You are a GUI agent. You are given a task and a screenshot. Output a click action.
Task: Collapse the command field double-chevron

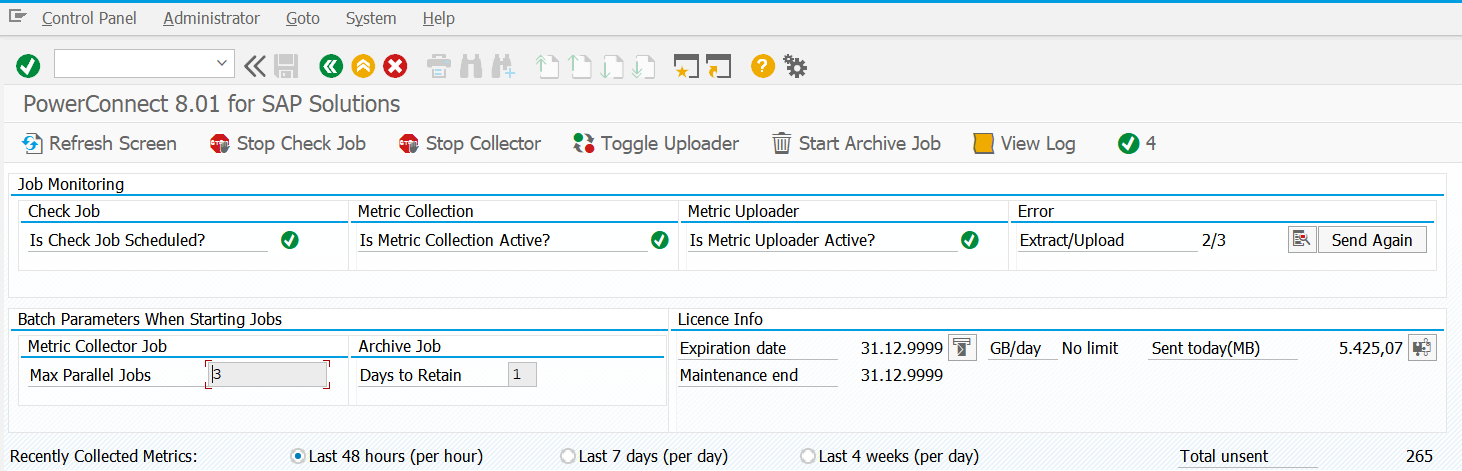(254, 67)
